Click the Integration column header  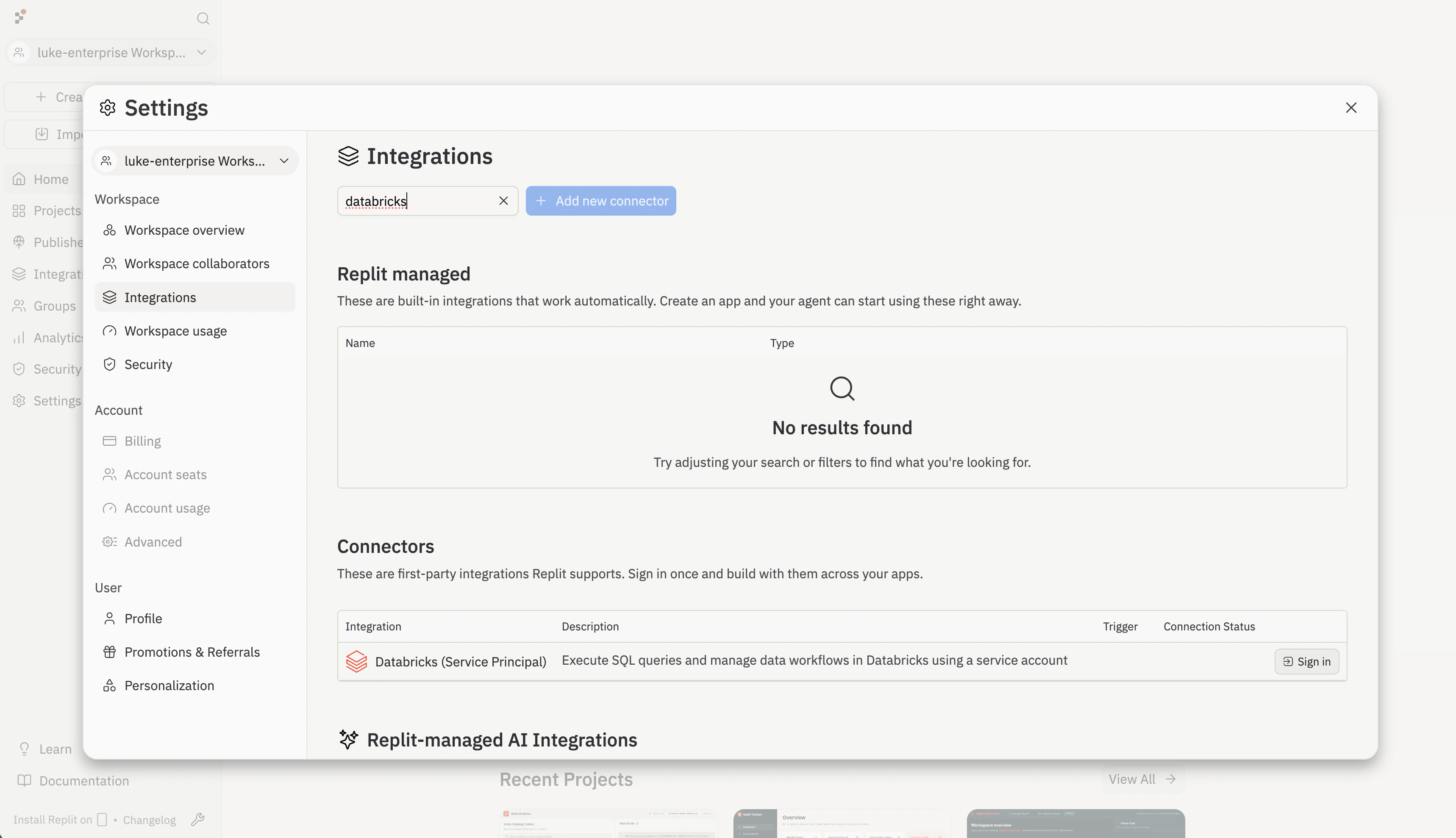coord(373,626)
